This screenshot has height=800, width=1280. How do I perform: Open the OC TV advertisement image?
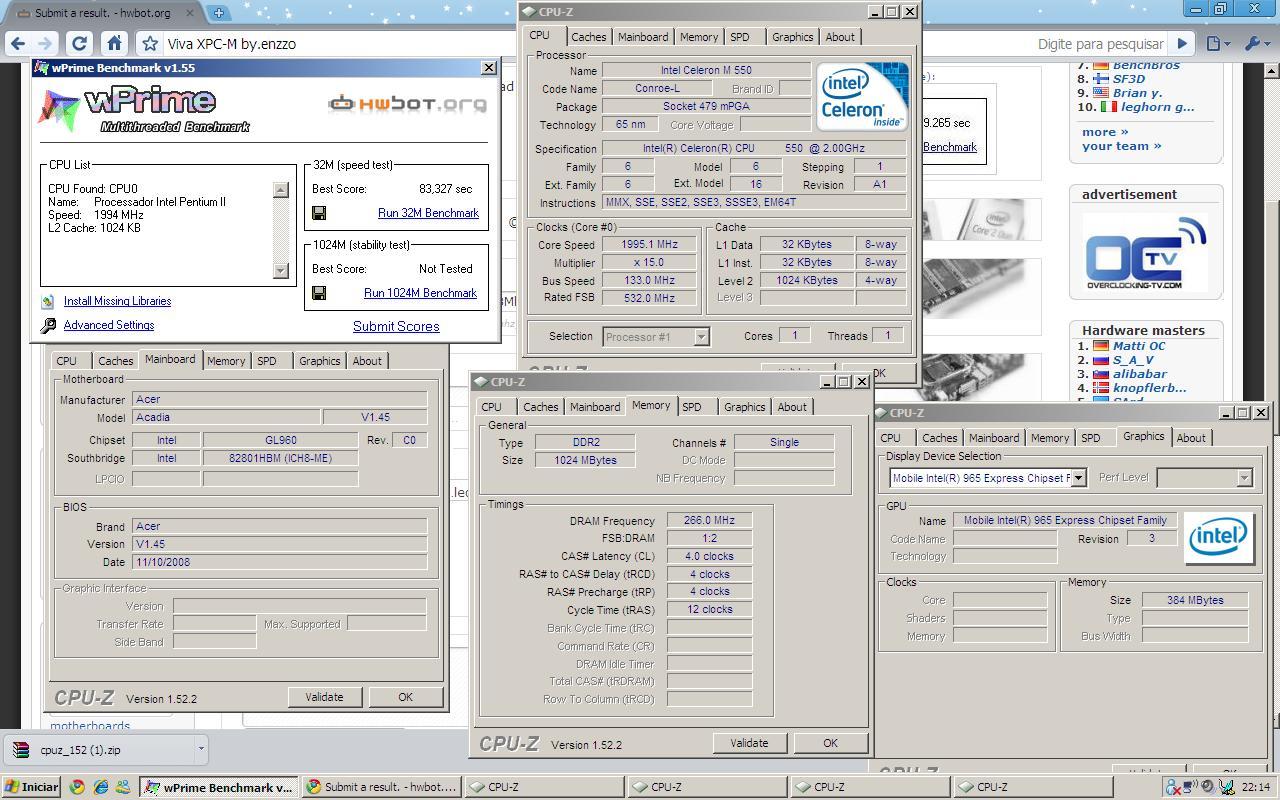[1145, 254]
